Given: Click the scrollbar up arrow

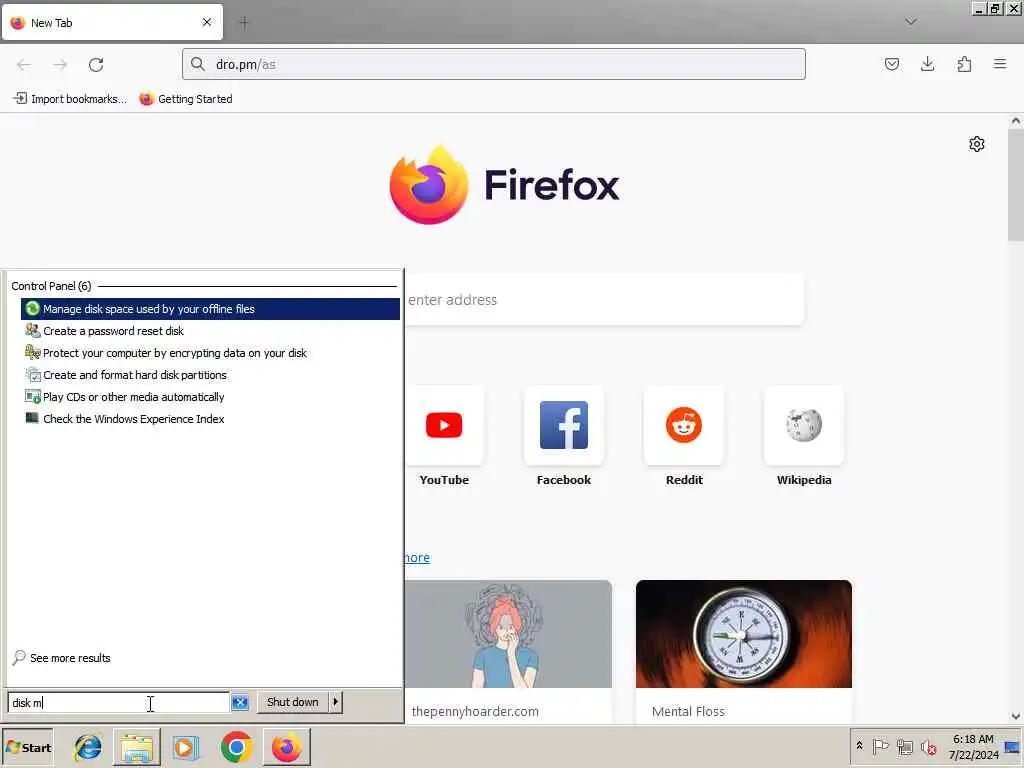Looking at the screenshot, I should pos(1016,121).
